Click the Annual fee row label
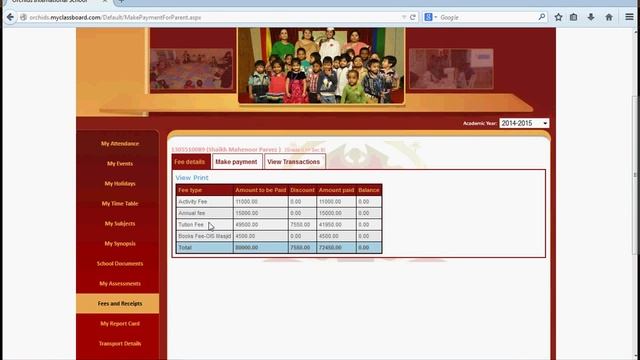This screenshot has height=360, width=640. pyautogui.click(x=192, y=213)
